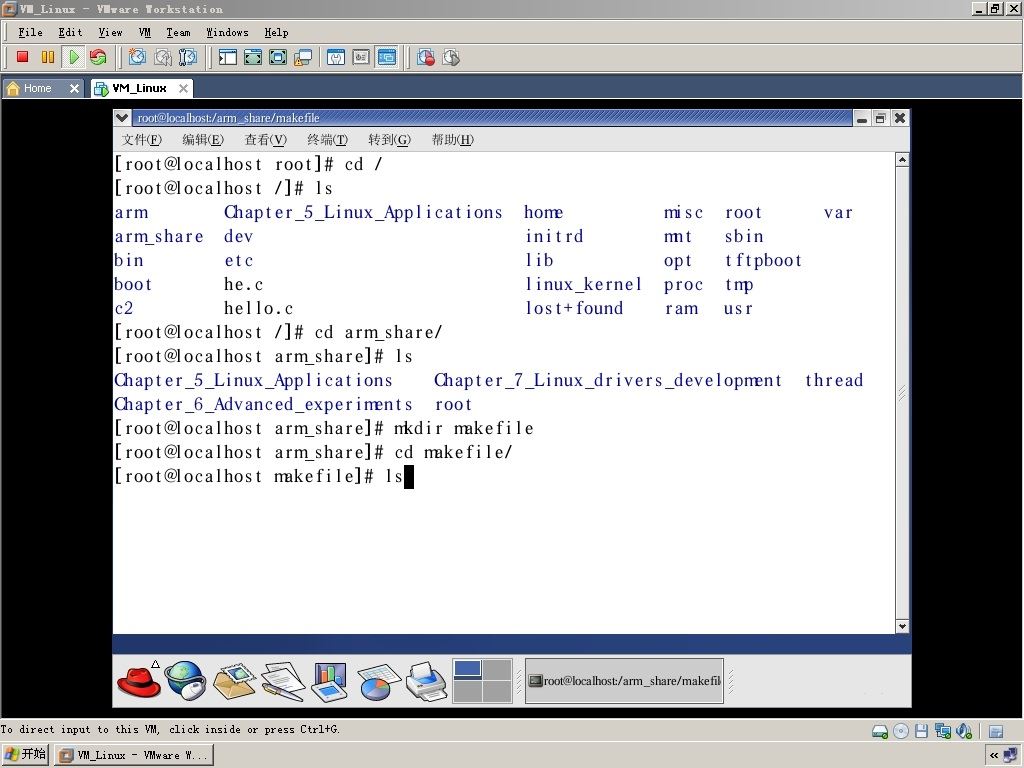The width and height of the screenshot is (1024, 768).
Task: Click the sound device status icon
Action: pyautogui.click(x=964, y=731)
